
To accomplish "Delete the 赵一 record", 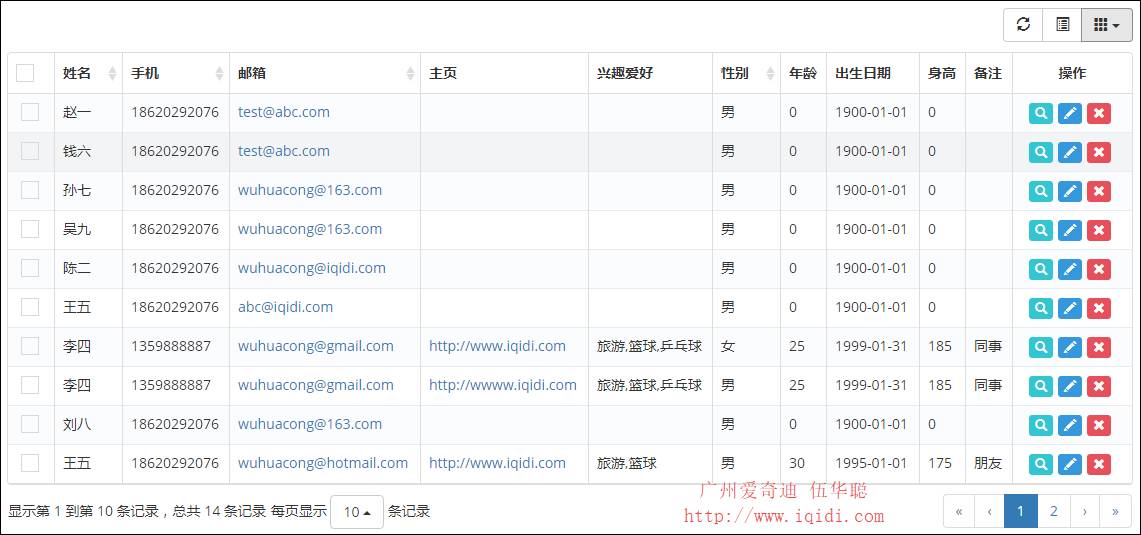I will click(x=1099, y=113).
